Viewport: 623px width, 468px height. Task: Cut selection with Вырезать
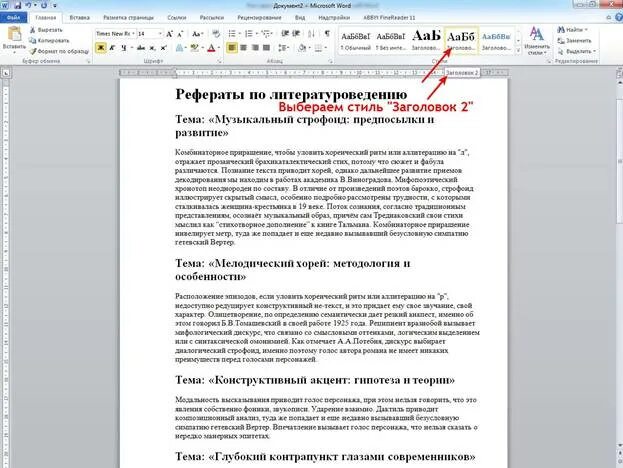[46, 30]
